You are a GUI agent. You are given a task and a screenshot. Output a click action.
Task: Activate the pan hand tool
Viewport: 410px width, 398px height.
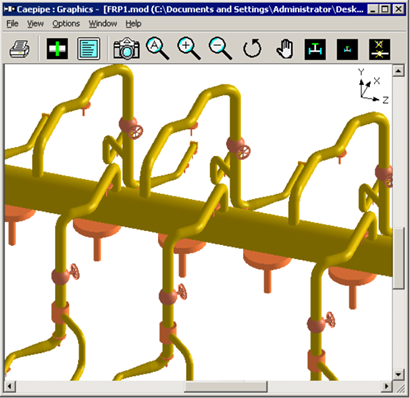285,49
